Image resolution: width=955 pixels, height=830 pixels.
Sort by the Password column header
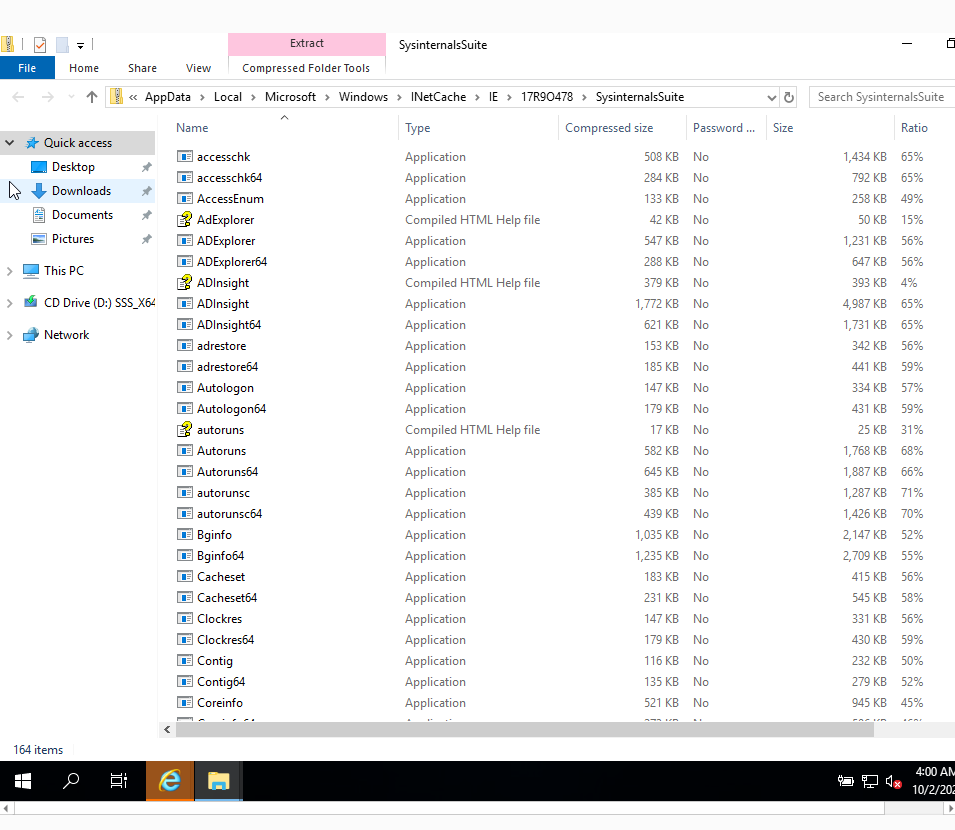pos(724,128)
